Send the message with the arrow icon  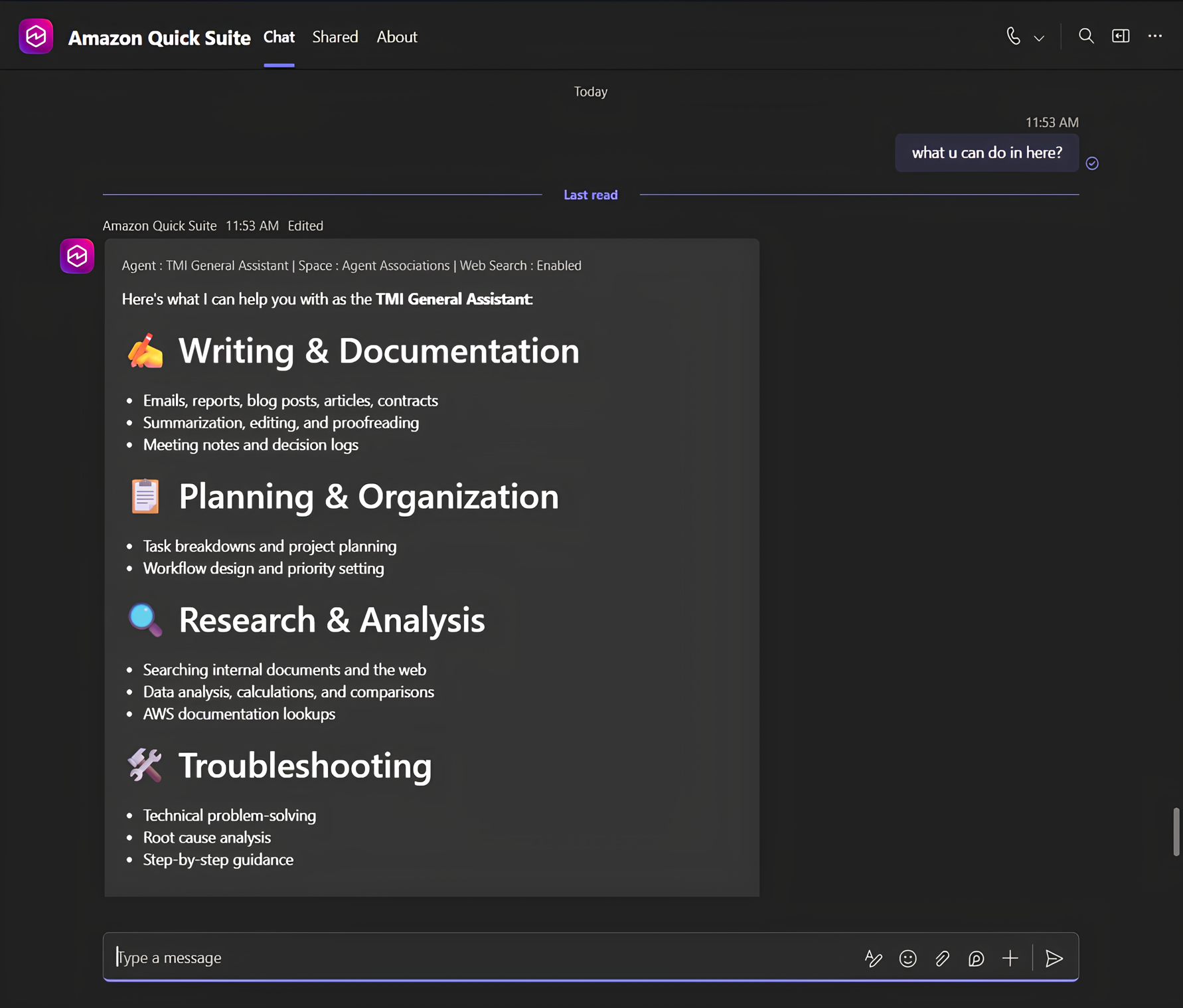pyautogui.click(x=1054, y=958)
